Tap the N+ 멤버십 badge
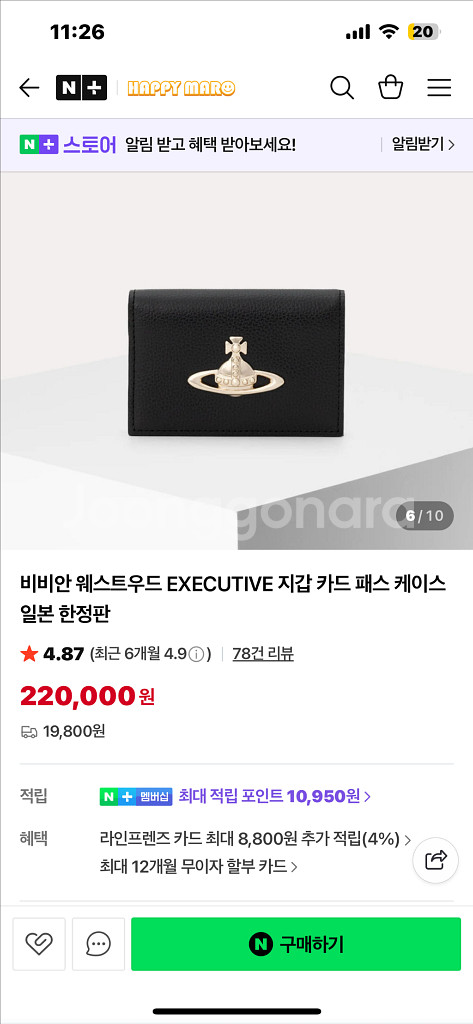 coord(136,797)
